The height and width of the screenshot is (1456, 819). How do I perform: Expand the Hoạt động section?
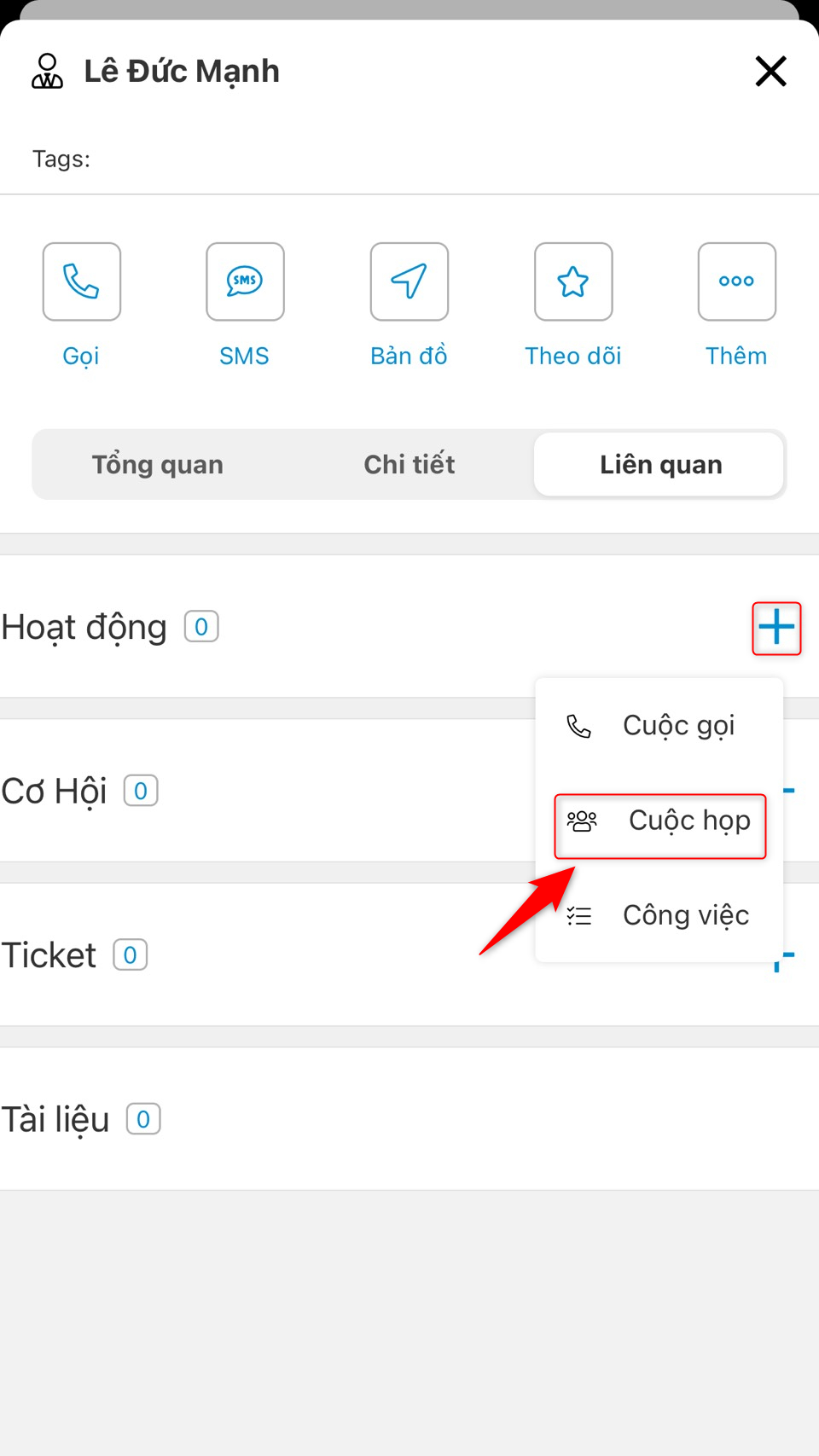(x=84, y=628)
